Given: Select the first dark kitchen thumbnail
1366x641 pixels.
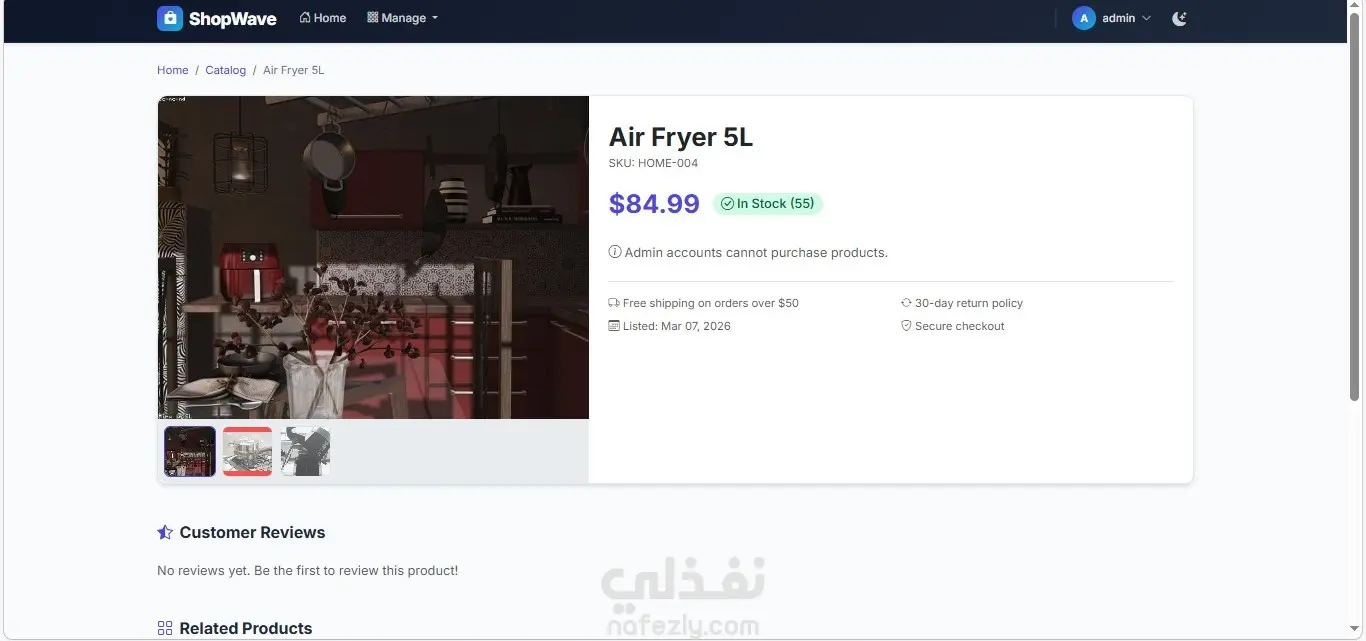Looking at the screenshot, I should 190,451.
